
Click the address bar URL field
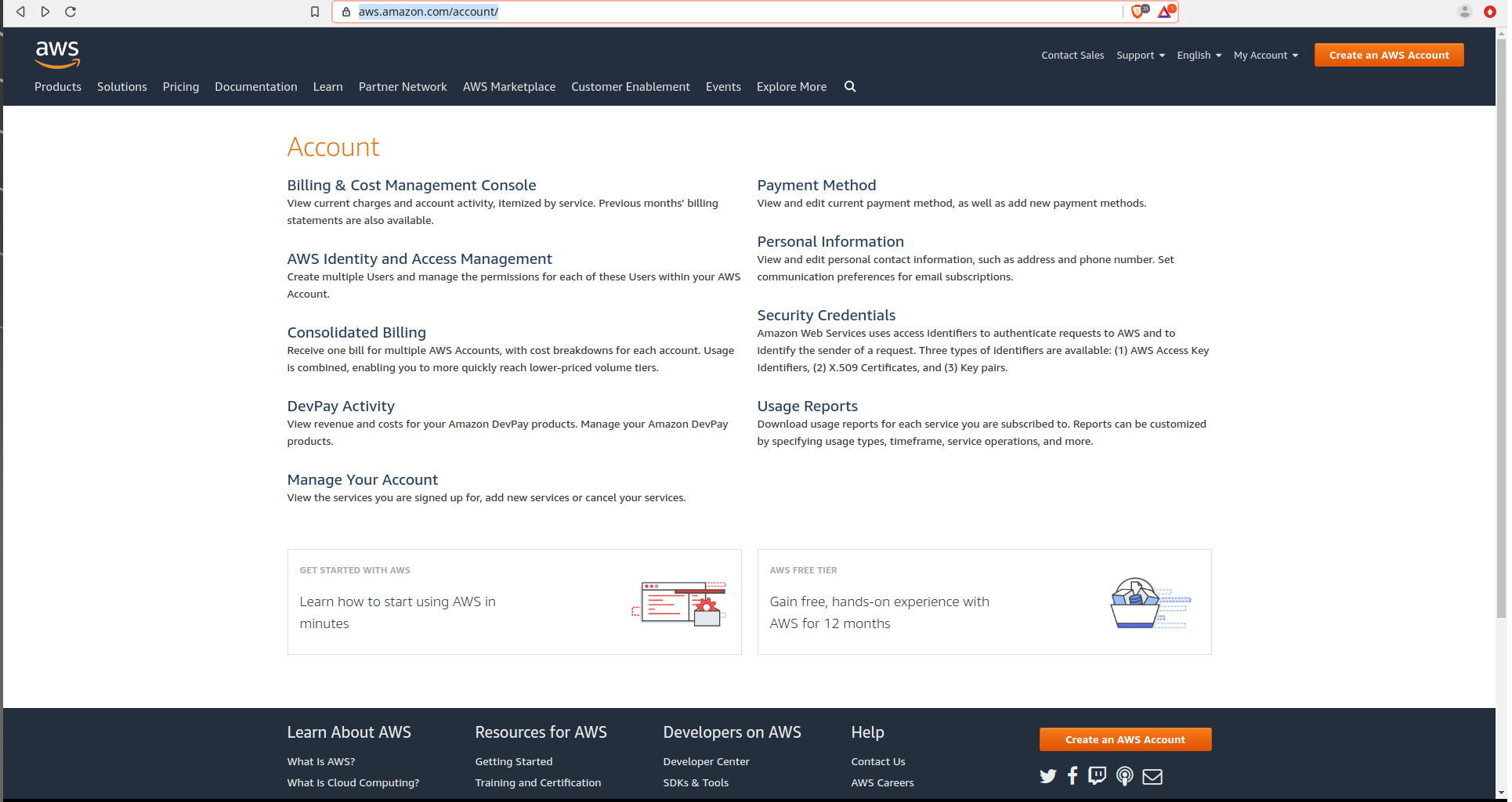pyautogui.click(x=729, y=12)
